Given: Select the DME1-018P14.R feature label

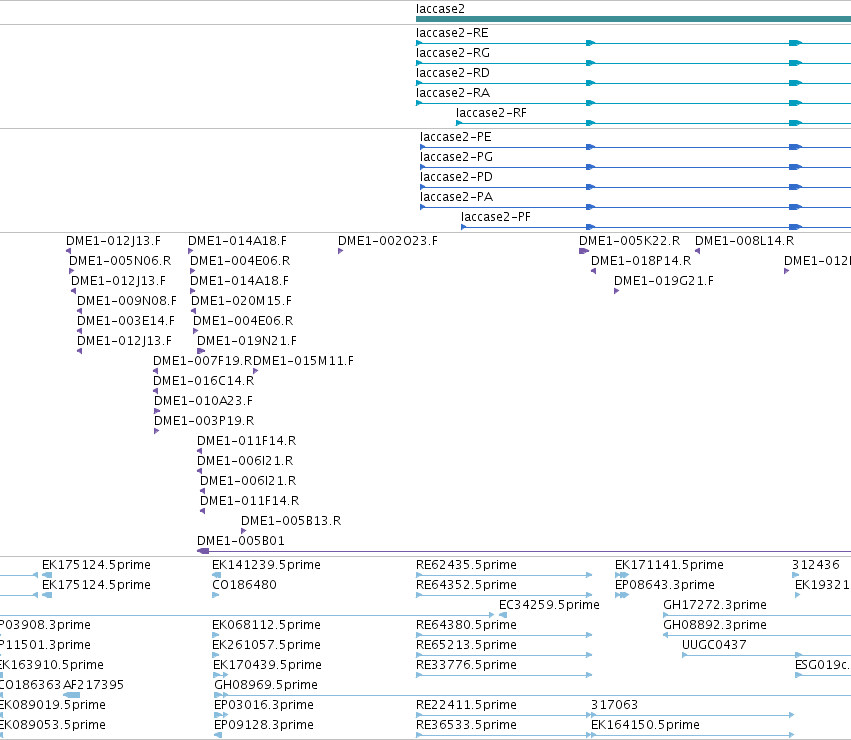Looking at the screenshot, I should [x=641, y=261].
